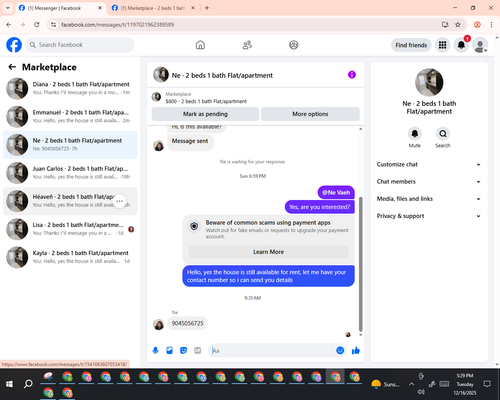Expand Media, files and links section
Image resolution: width=500 pixels, height=400 pixels.
429,199
